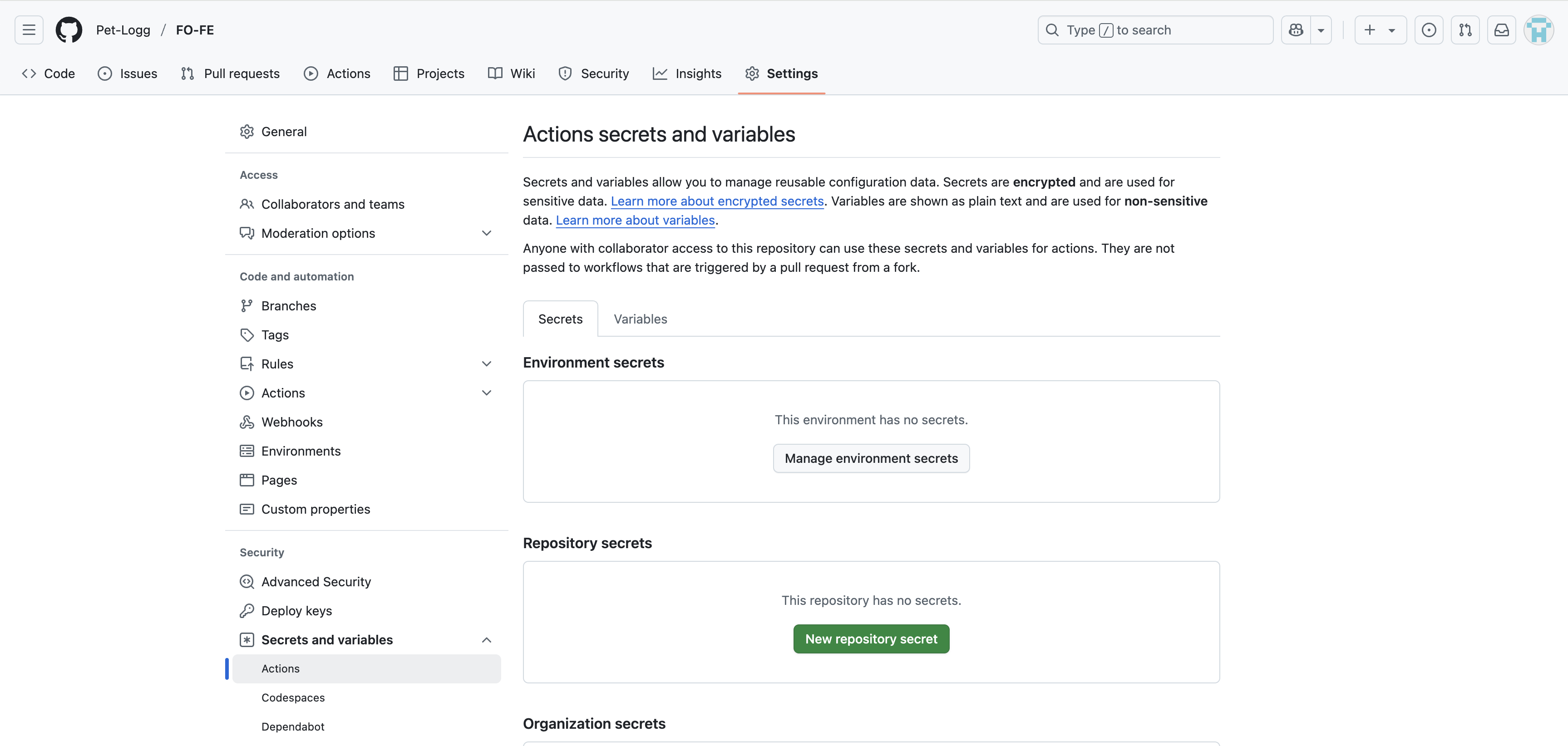
Task: Click New repository secret button
Action: click(870, 639)
